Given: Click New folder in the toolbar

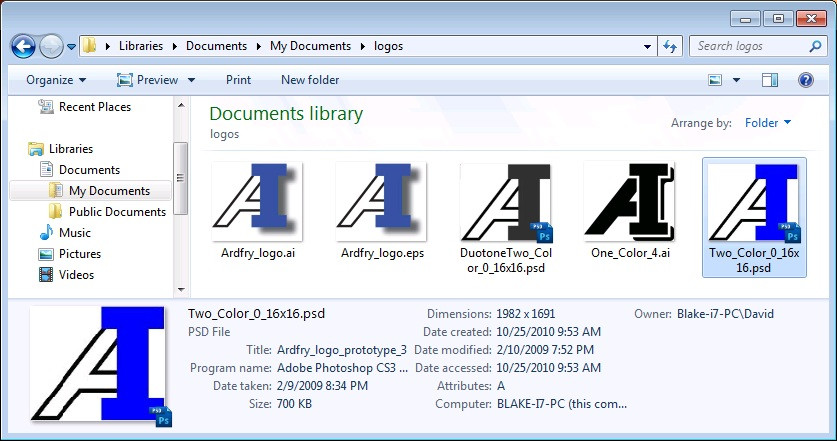Looking at the screenshot, I should tap(310, 80).
